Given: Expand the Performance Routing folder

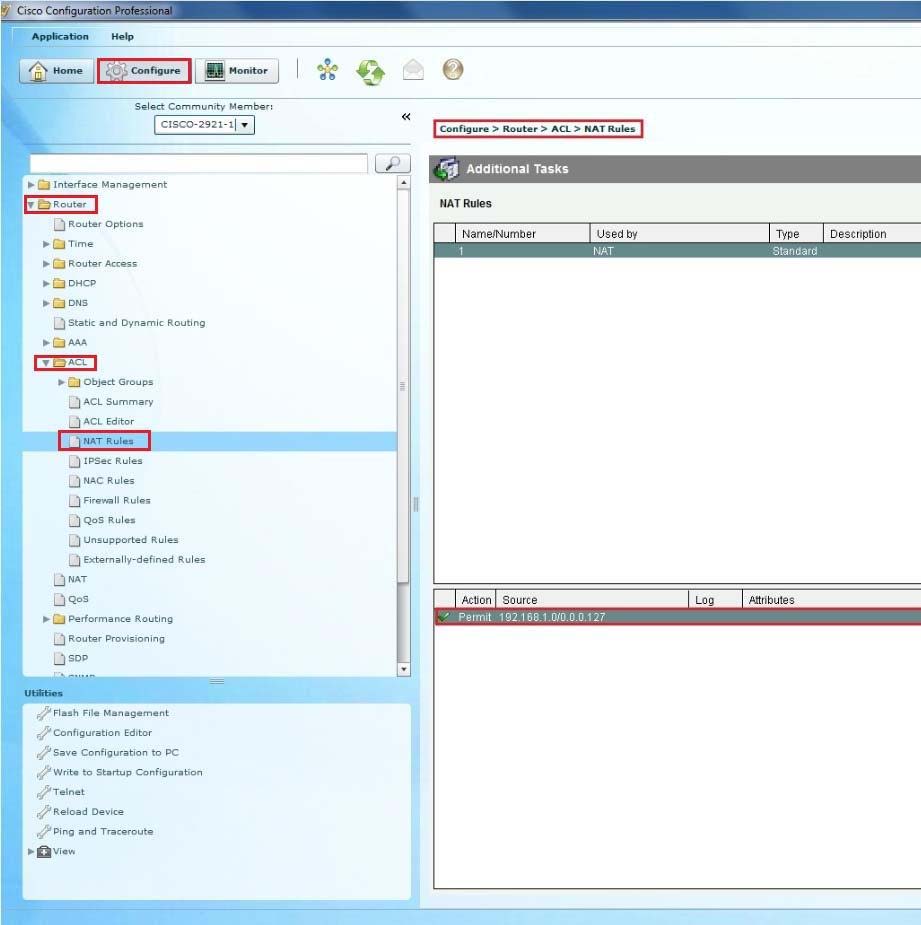Looking at the screenshot, I should point(46,619).
